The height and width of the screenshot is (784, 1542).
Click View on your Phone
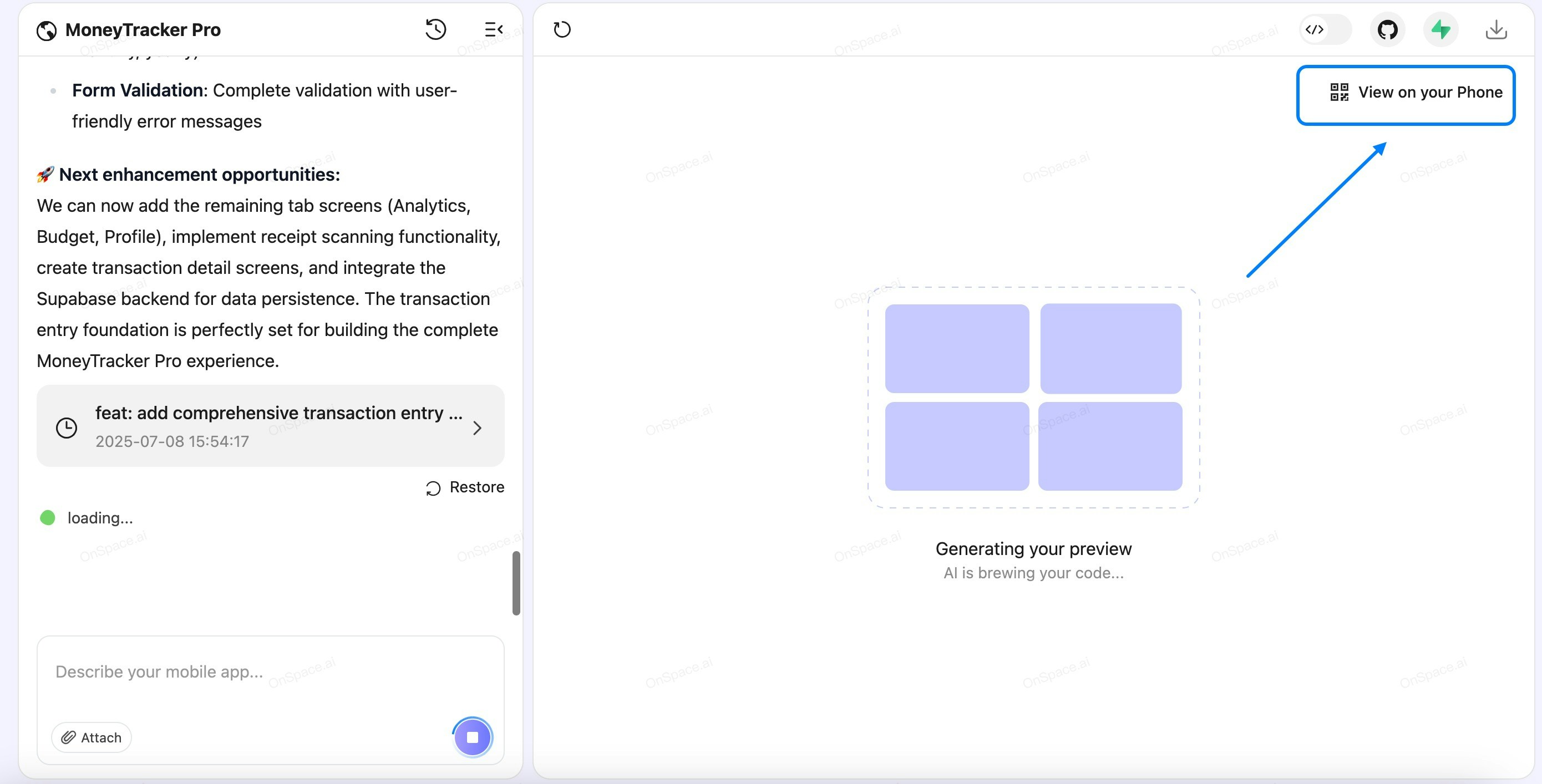(1429, 92)
